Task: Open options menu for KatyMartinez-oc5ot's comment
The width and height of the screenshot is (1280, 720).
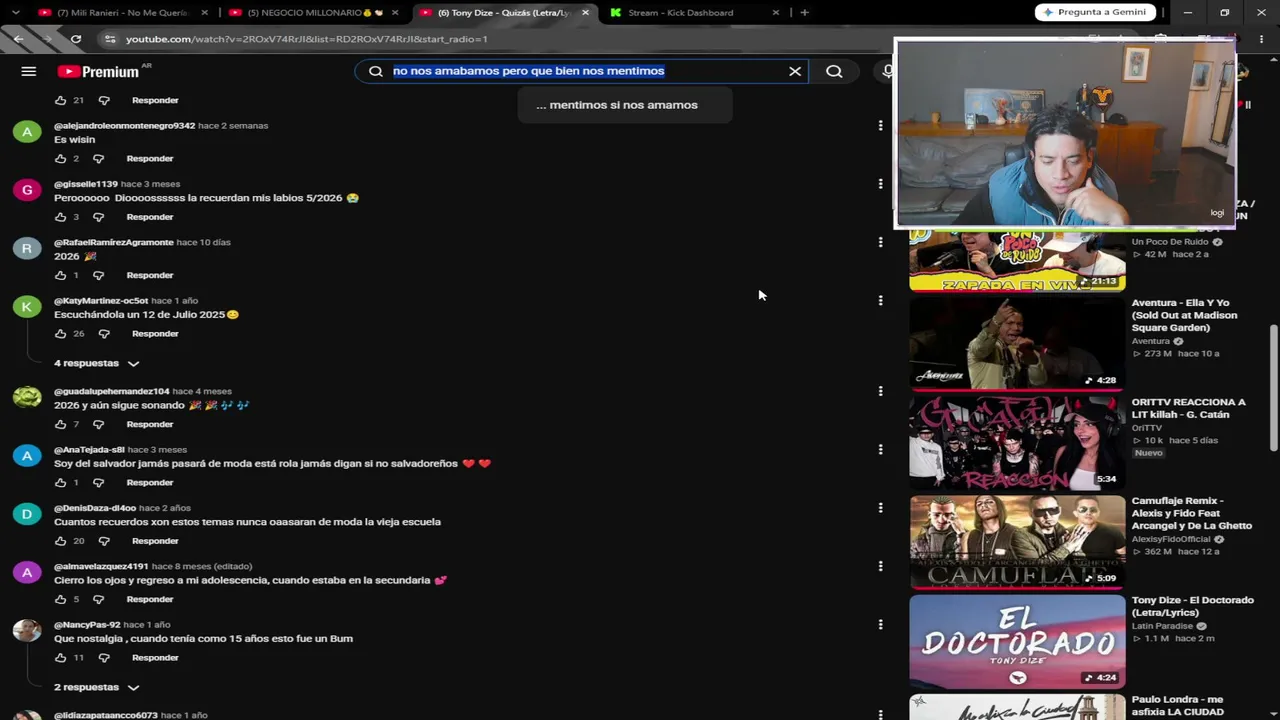Action: [880, 300]
